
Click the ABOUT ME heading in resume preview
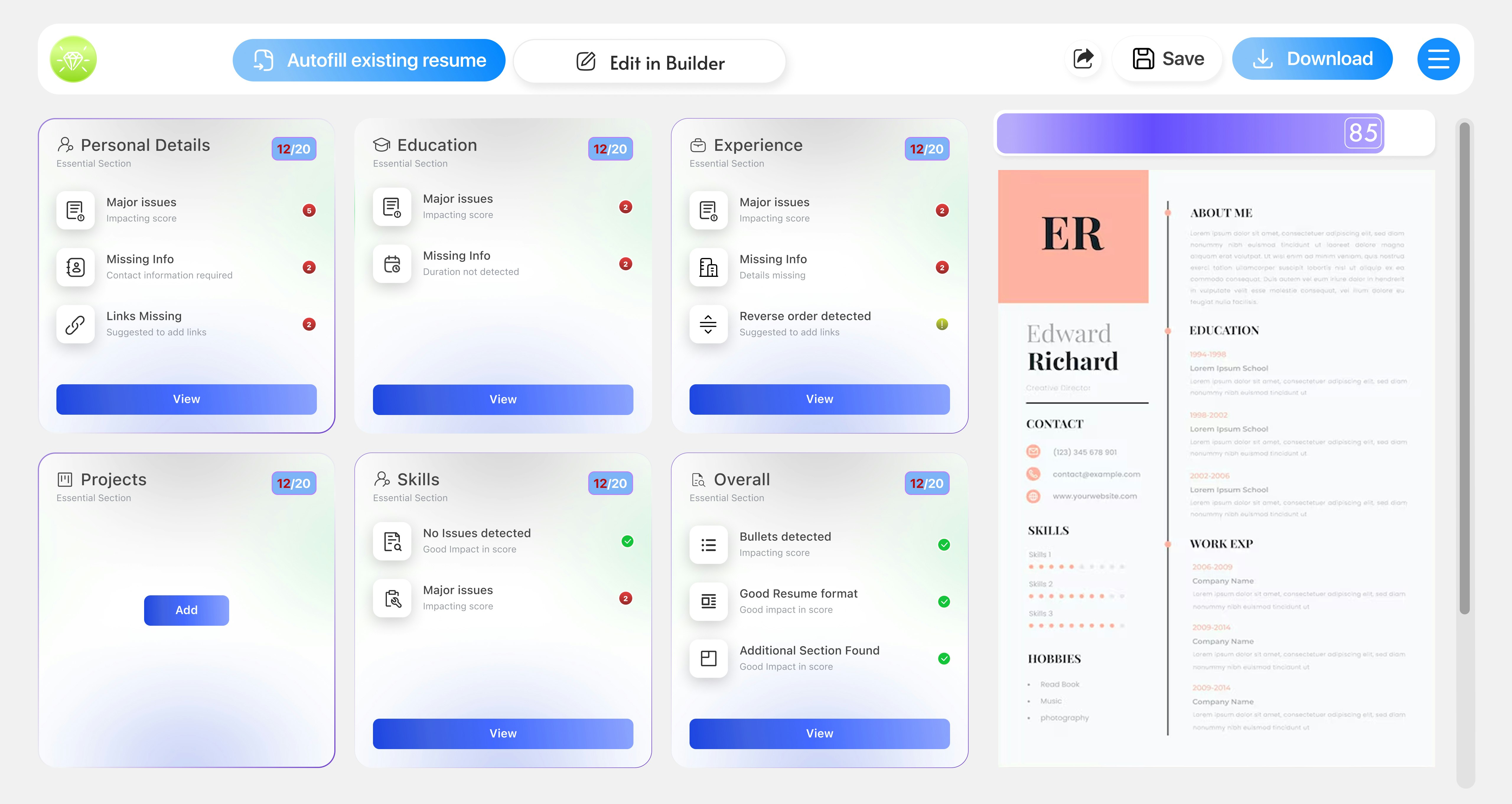click(x=1221, y=213)
